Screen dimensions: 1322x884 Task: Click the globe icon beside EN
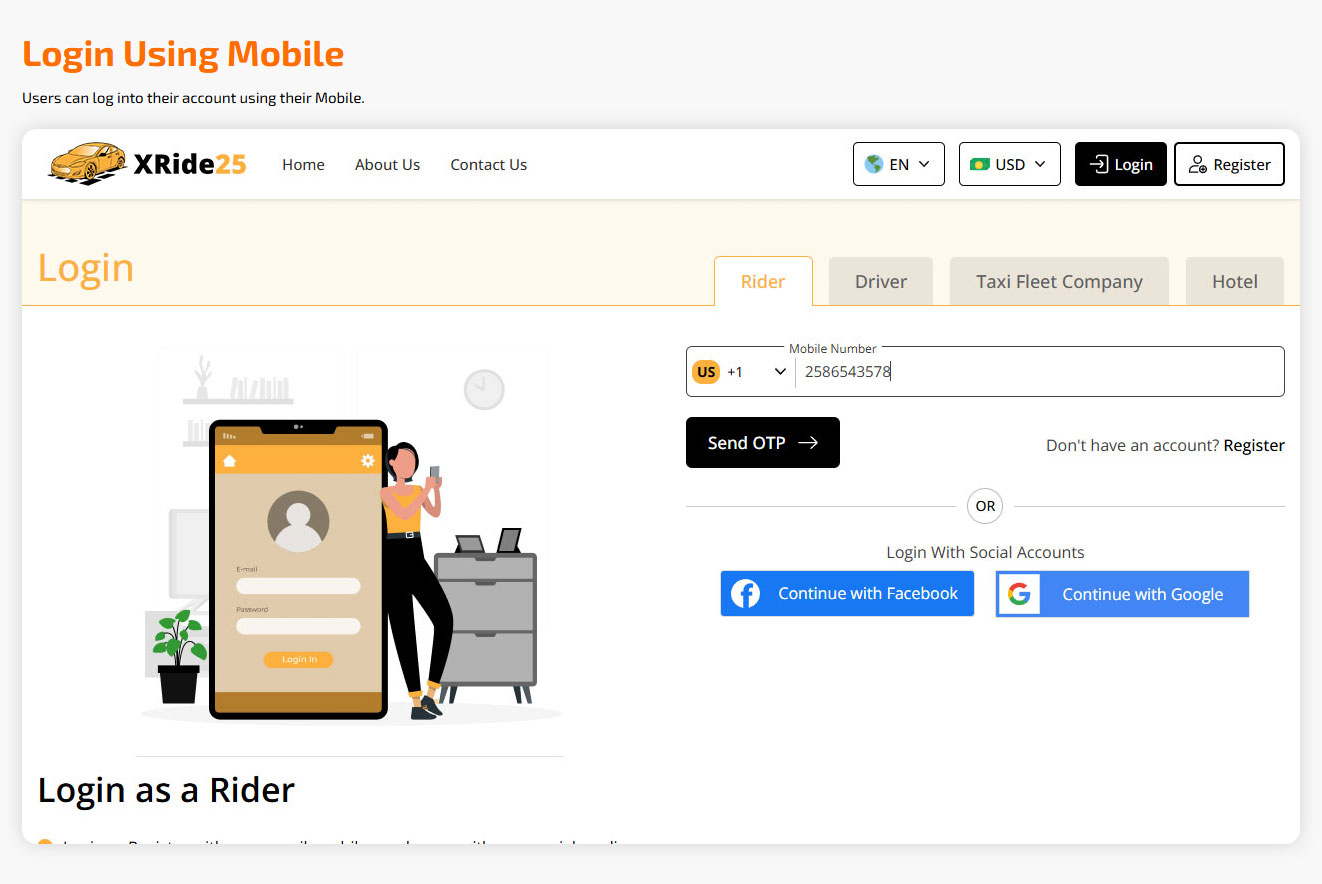click(x=874, y=164)
